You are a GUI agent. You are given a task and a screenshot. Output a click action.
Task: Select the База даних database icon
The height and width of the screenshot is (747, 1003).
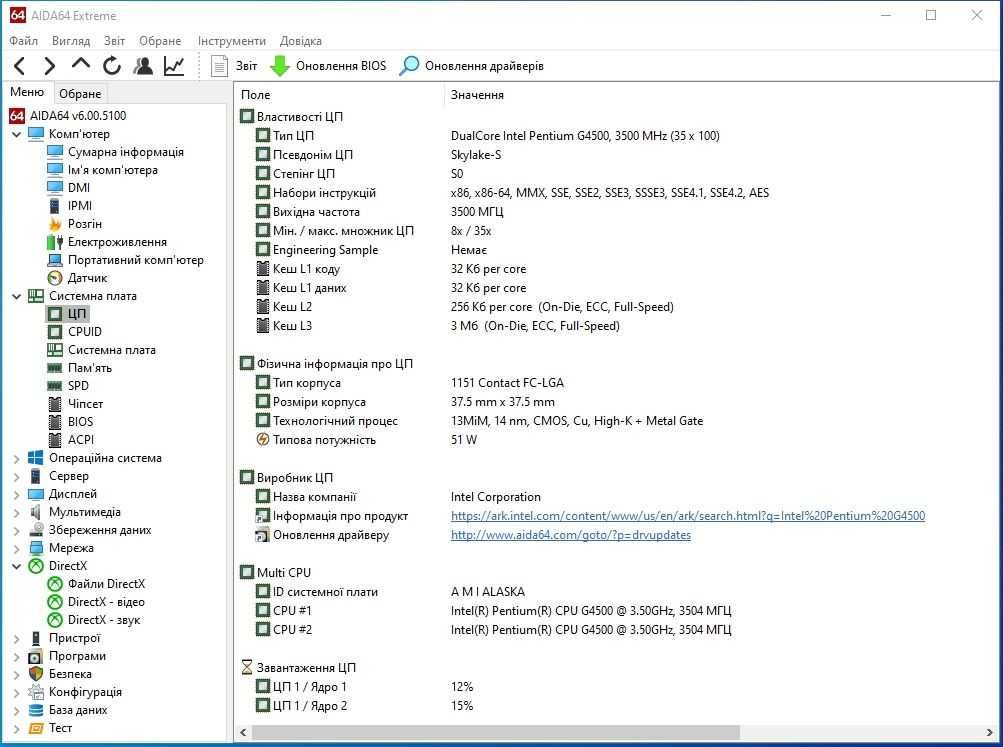pyautogui.click(x=36, y=710)
